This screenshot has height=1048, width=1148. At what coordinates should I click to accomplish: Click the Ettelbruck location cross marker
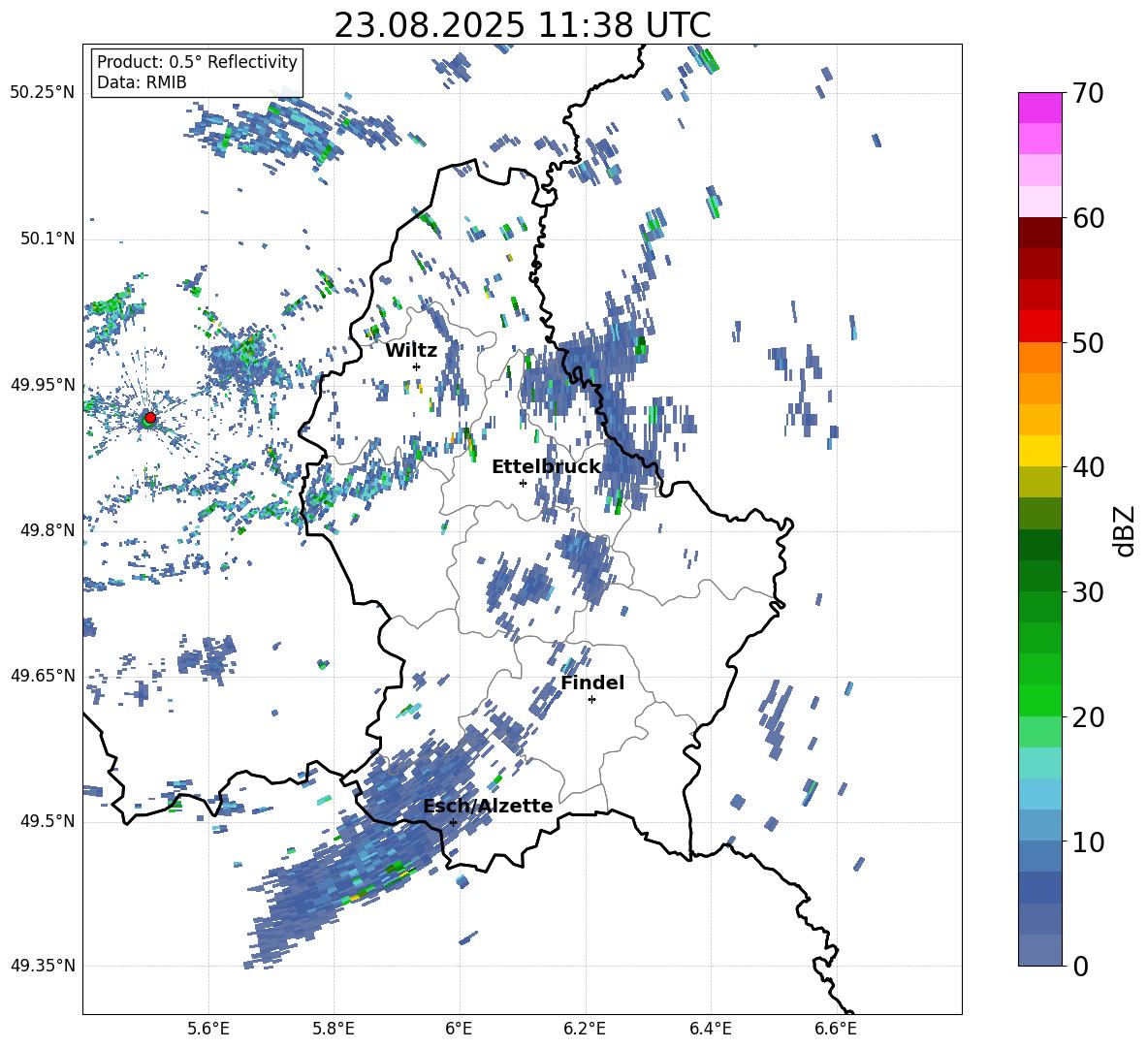pos(523,483)
